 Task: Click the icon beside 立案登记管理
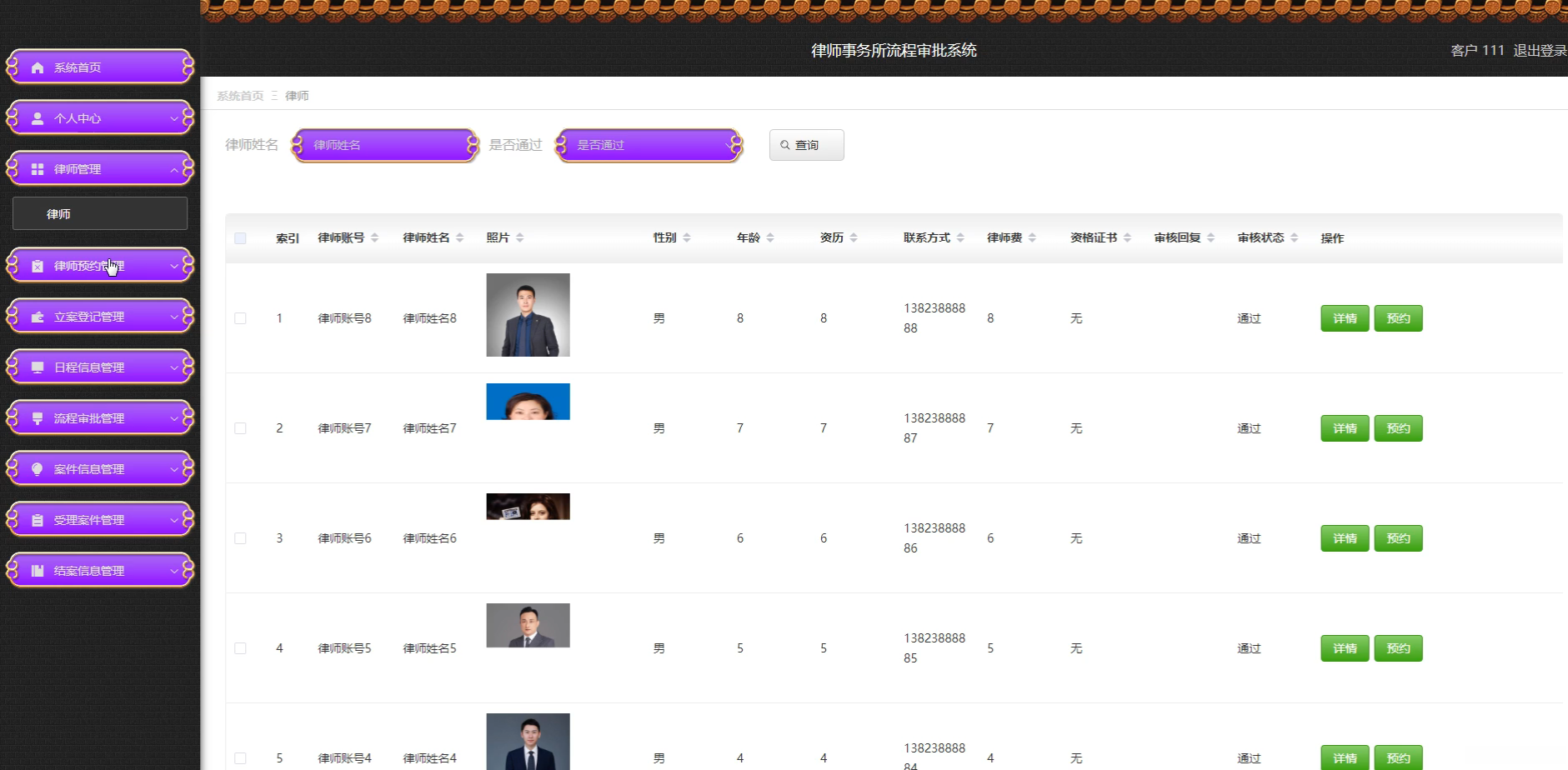38,317
